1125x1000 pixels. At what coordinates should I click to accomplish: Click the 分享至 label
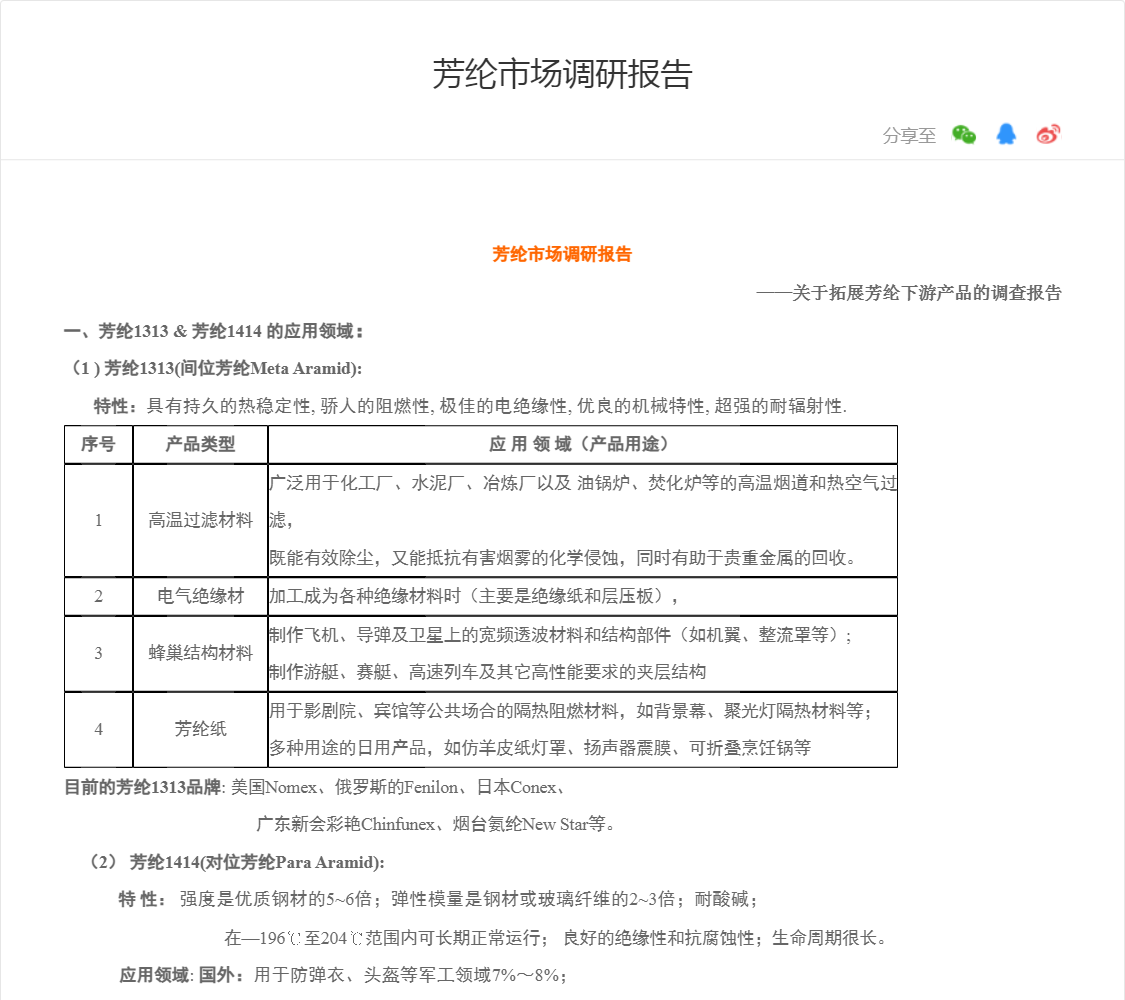pos(909,136)
